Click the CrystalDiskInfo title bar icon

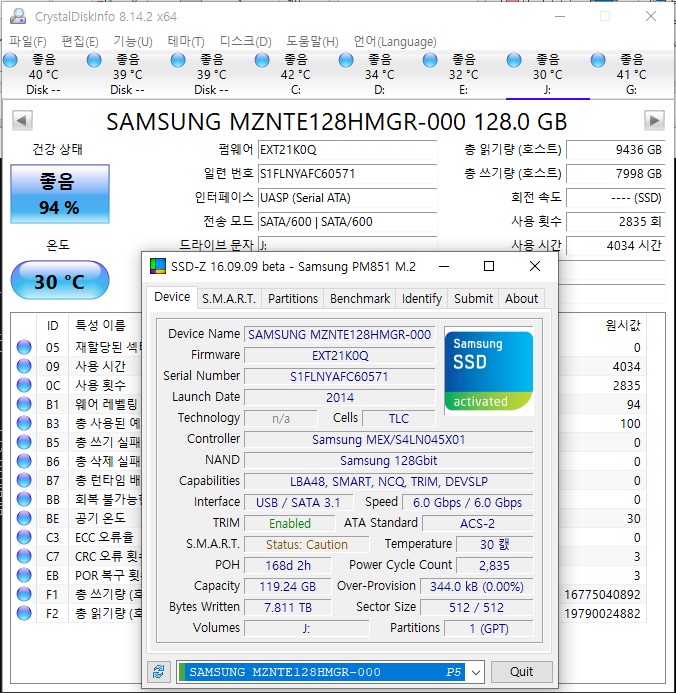(x=18, y=16)
